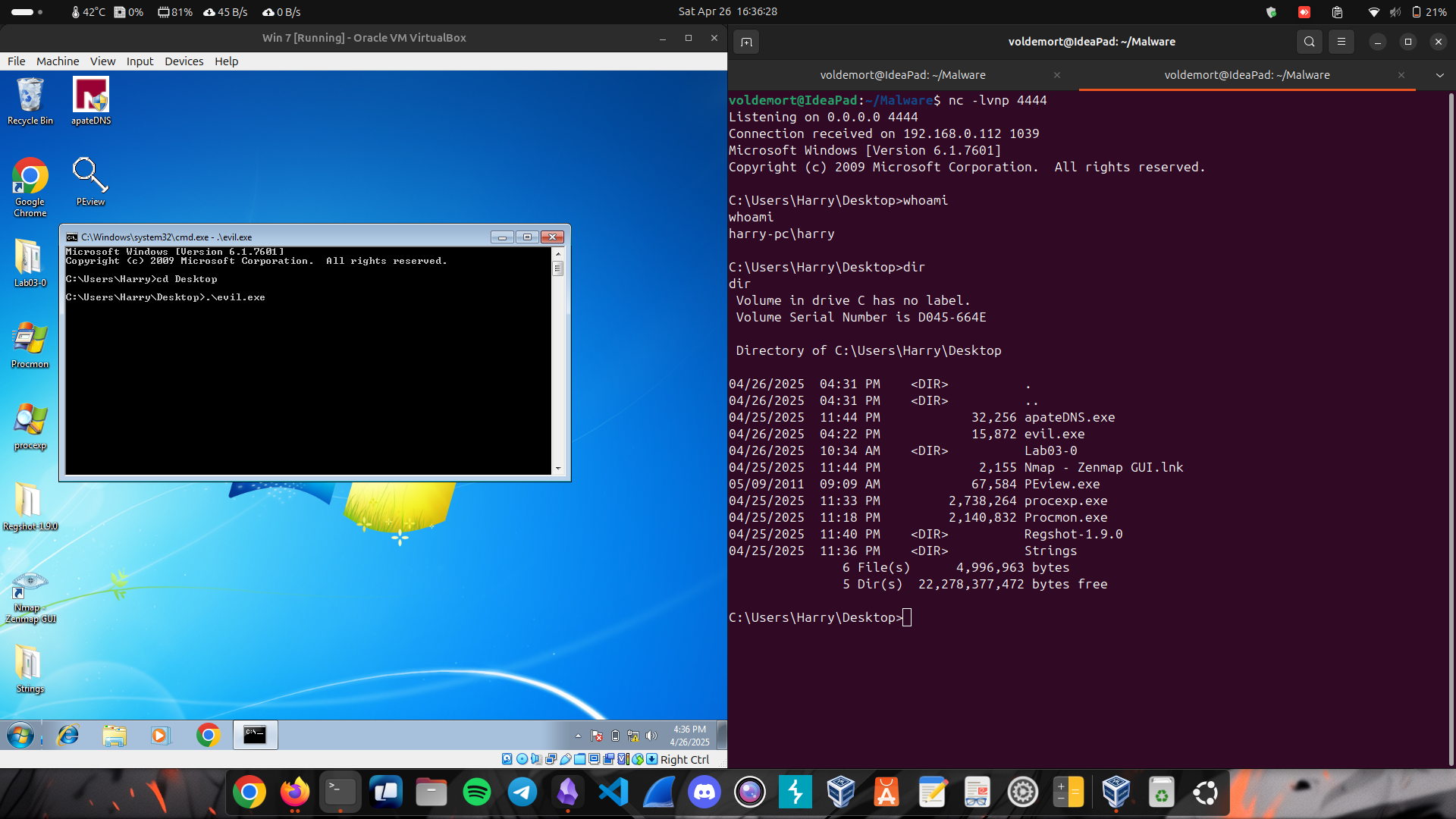Viewport: 1456px width, 819px height.
Task: Open the Recycle Bin desktop icon
Action: point(30,101)
